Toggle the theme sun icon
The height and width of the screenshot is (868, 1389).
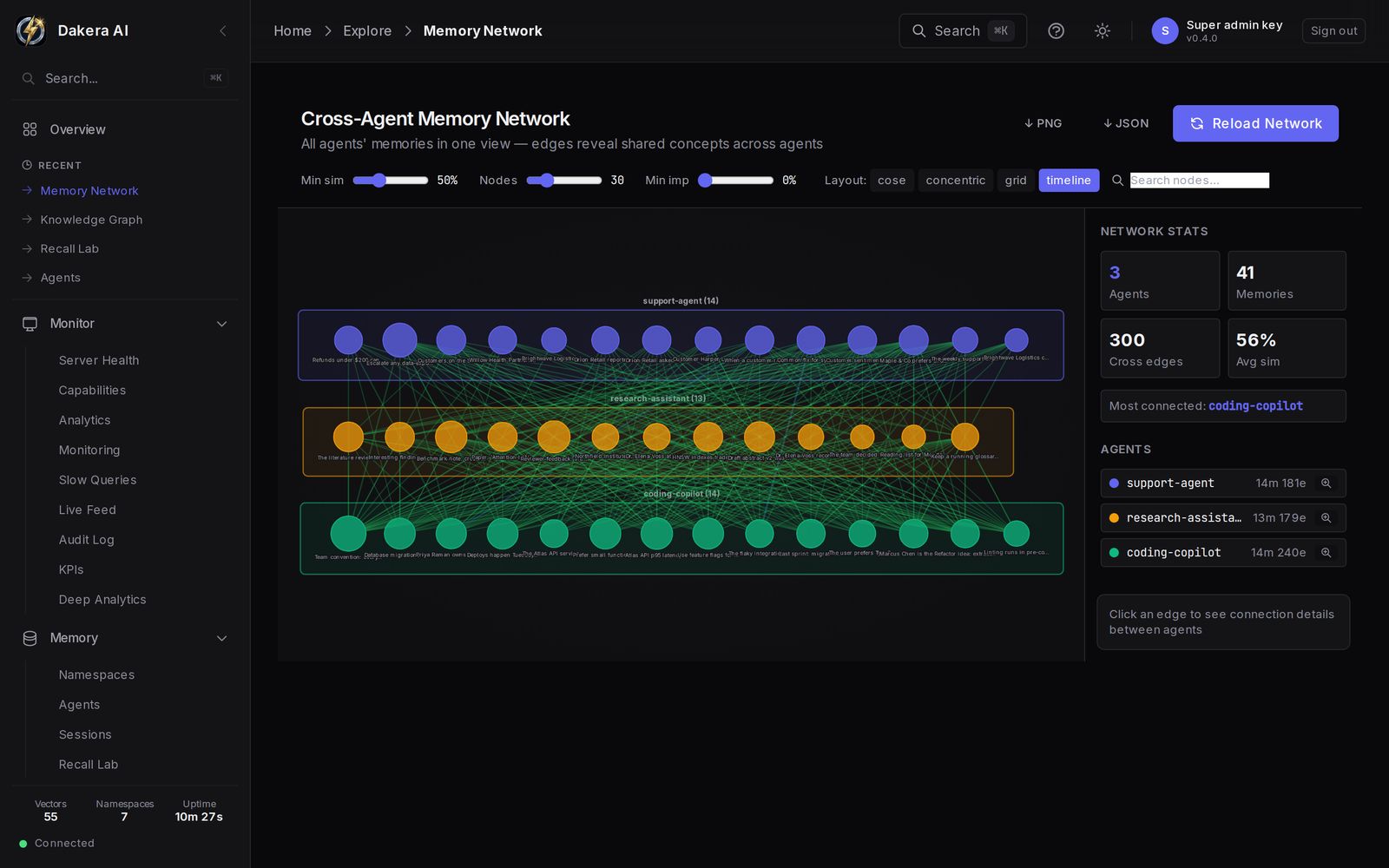click(1102, 30)
